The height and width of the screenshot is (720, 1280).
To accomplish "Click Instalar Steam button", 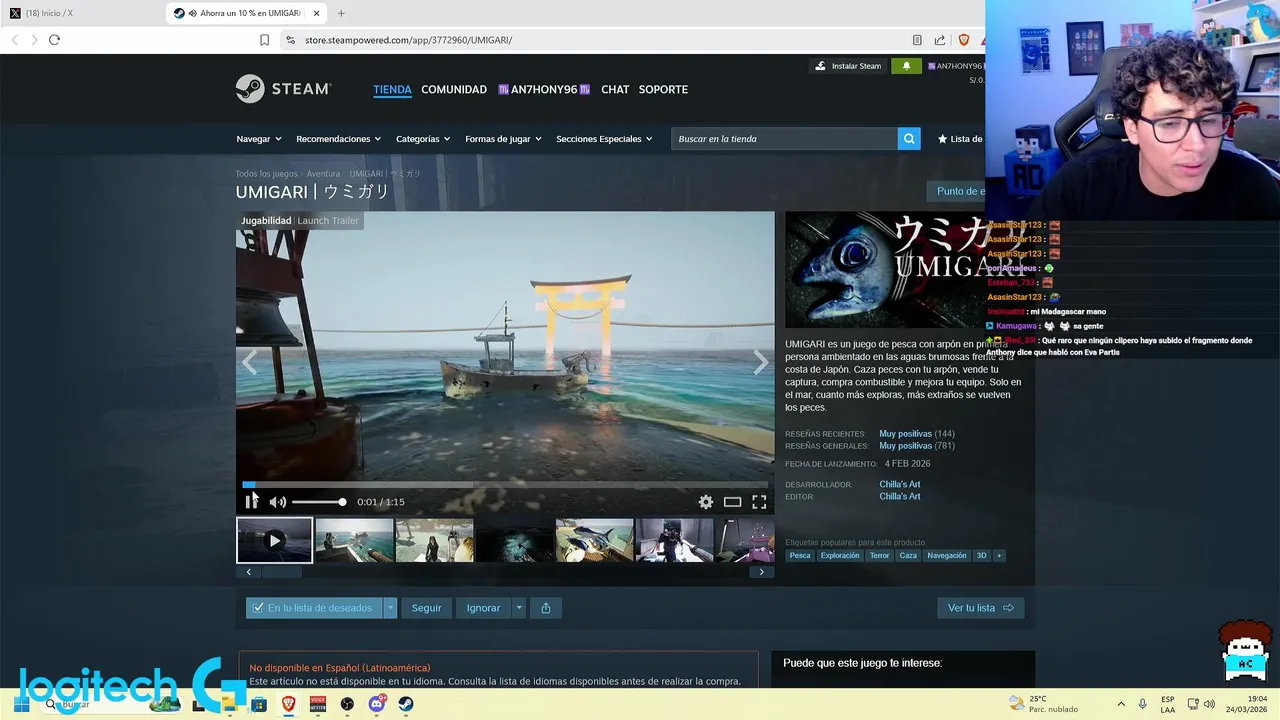I will tap(848, 66).
